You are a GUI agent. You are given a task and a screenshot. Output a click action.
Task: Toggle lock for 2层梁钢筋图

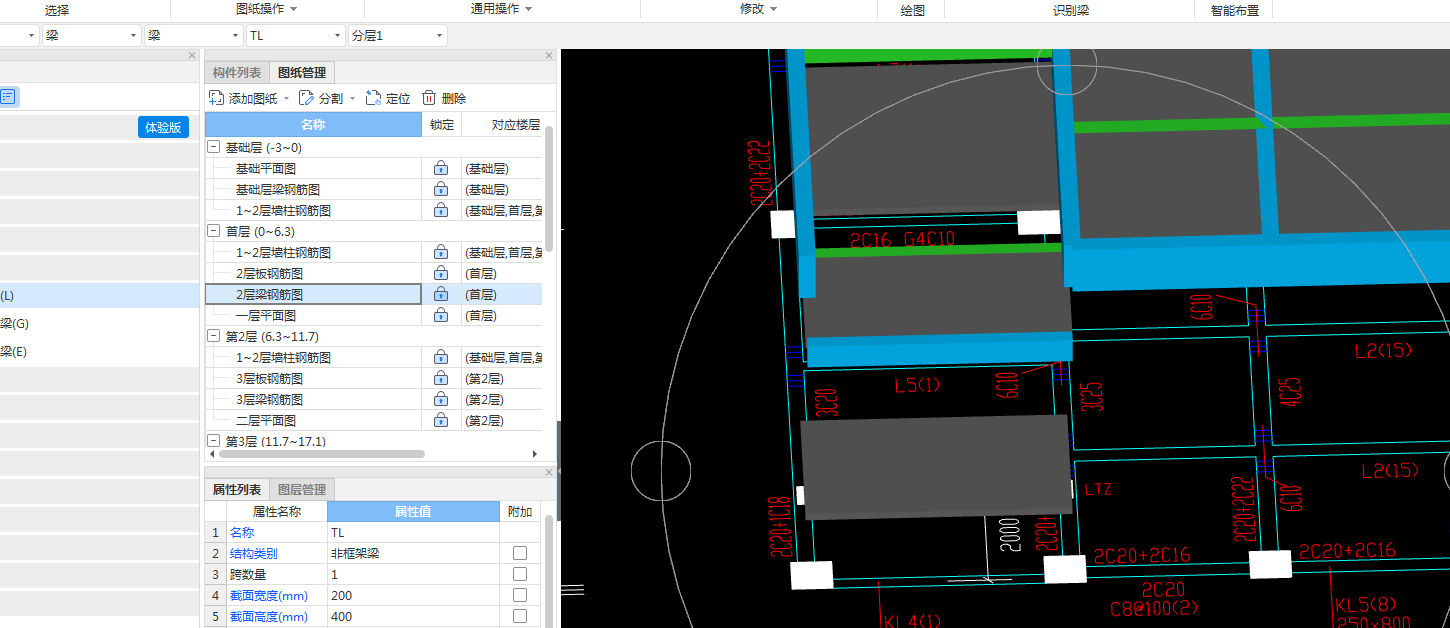tap(440, 295)
